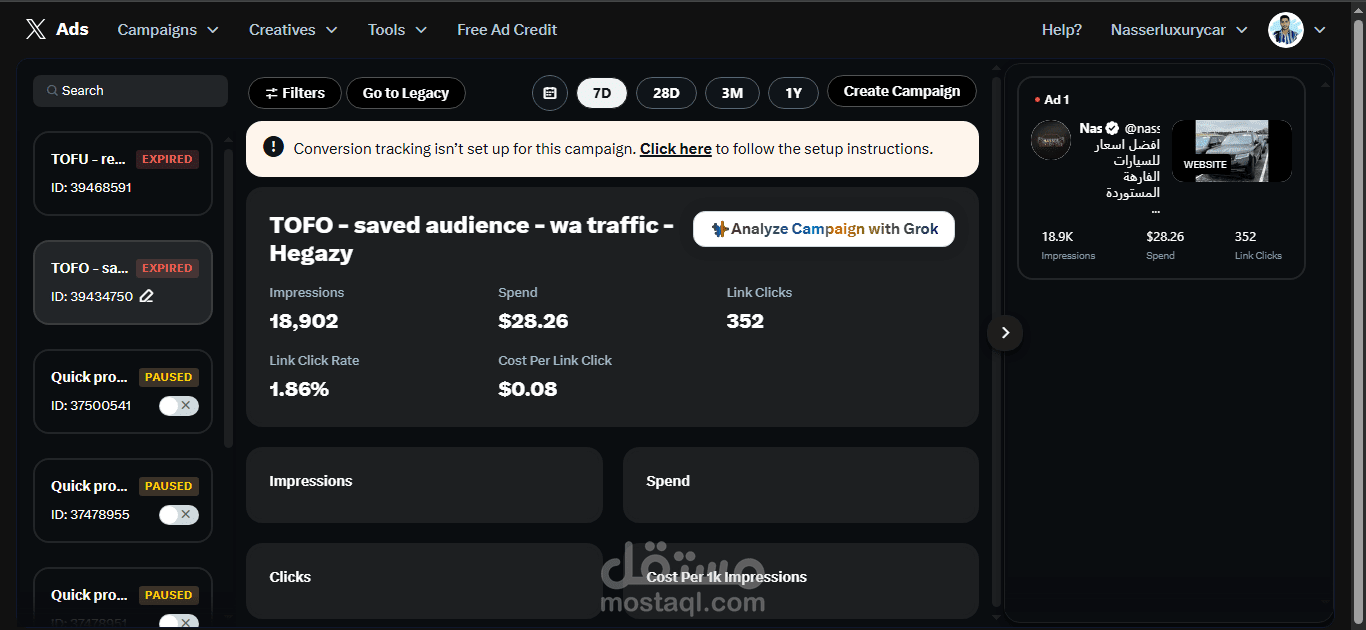1366x630 pixels.
Task: Open the Filters button
Action: click(295, 93)
